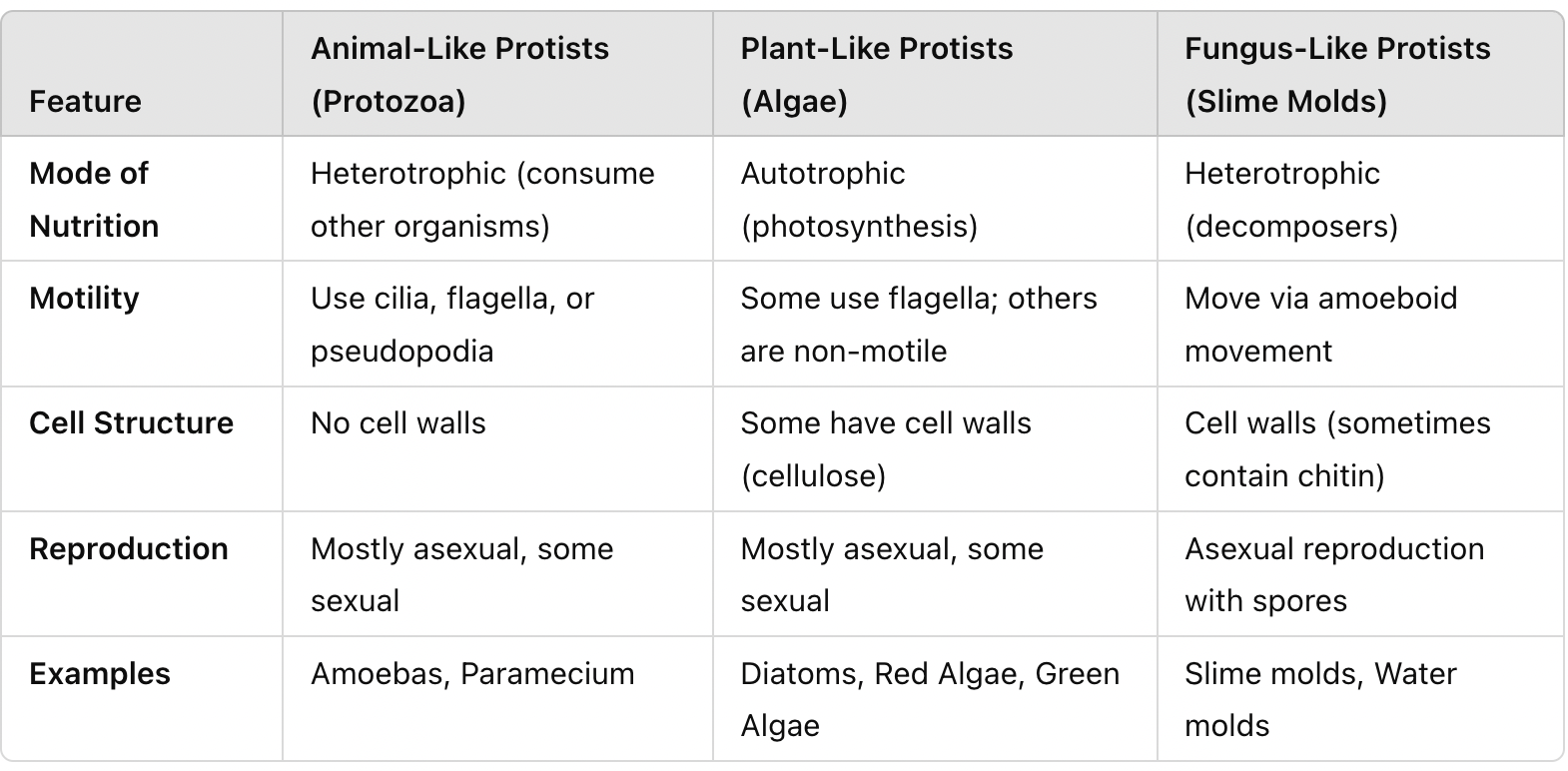The image size is (1568, 771).
Task: Select the Fungus-Like Protists (Slime Molds) header
Action: (x=1337, y=75)
